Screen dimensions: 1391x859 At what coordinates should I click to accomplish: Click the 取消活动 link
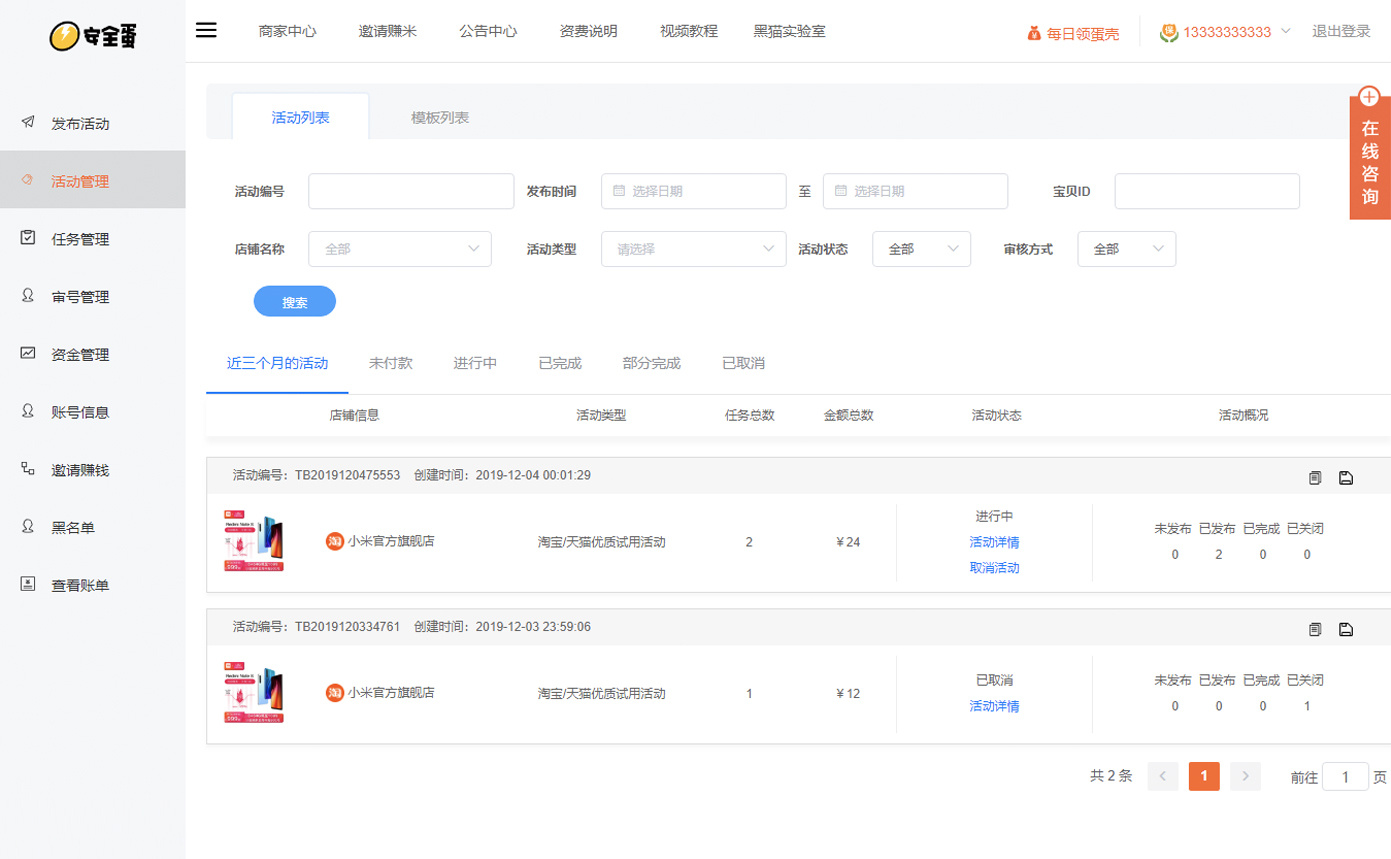pyautogui.click(x=994, y=568)
